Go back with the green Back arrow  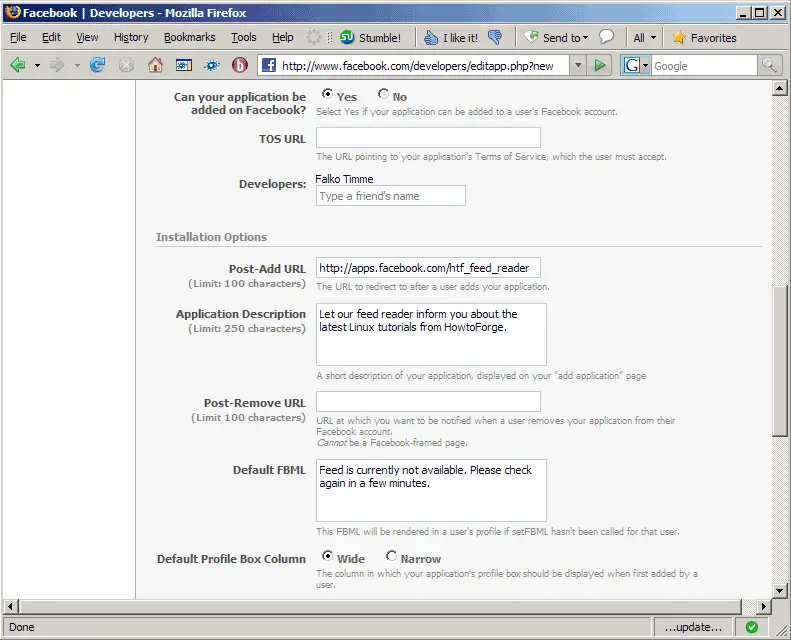18,65
